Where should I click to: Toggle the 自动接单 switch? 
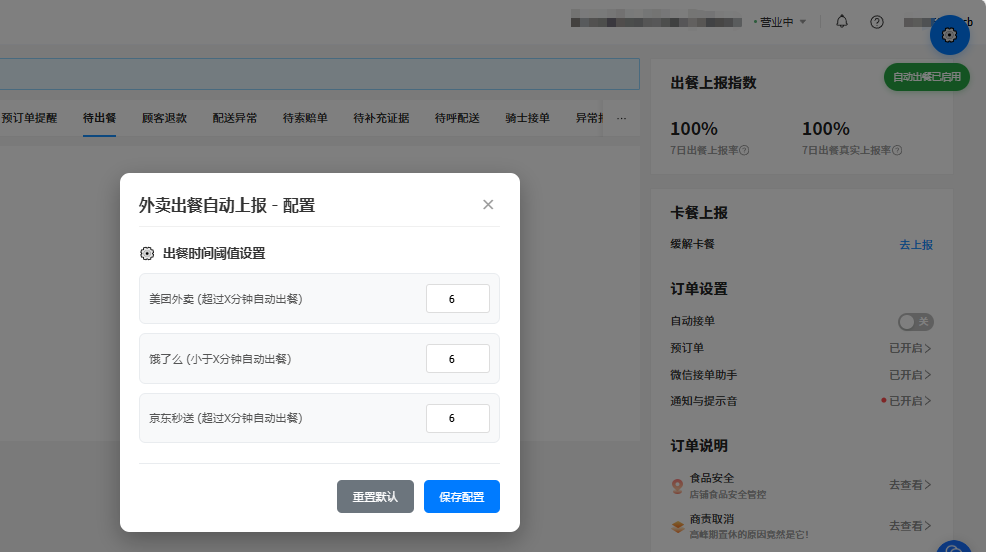pos(916,322)
